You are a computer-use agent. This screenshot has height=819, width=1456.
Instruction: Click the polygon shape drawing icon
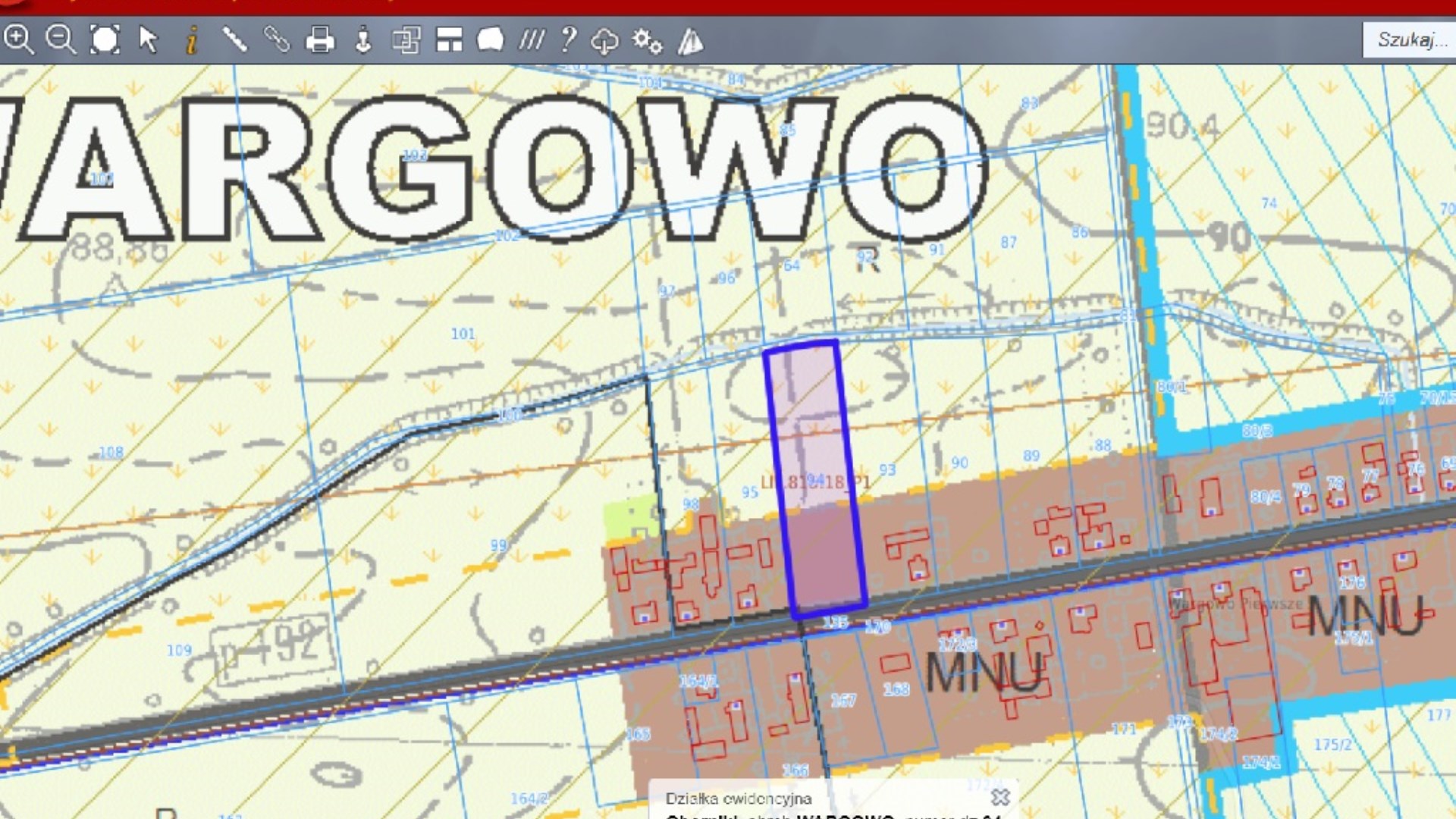pos(491,39)
